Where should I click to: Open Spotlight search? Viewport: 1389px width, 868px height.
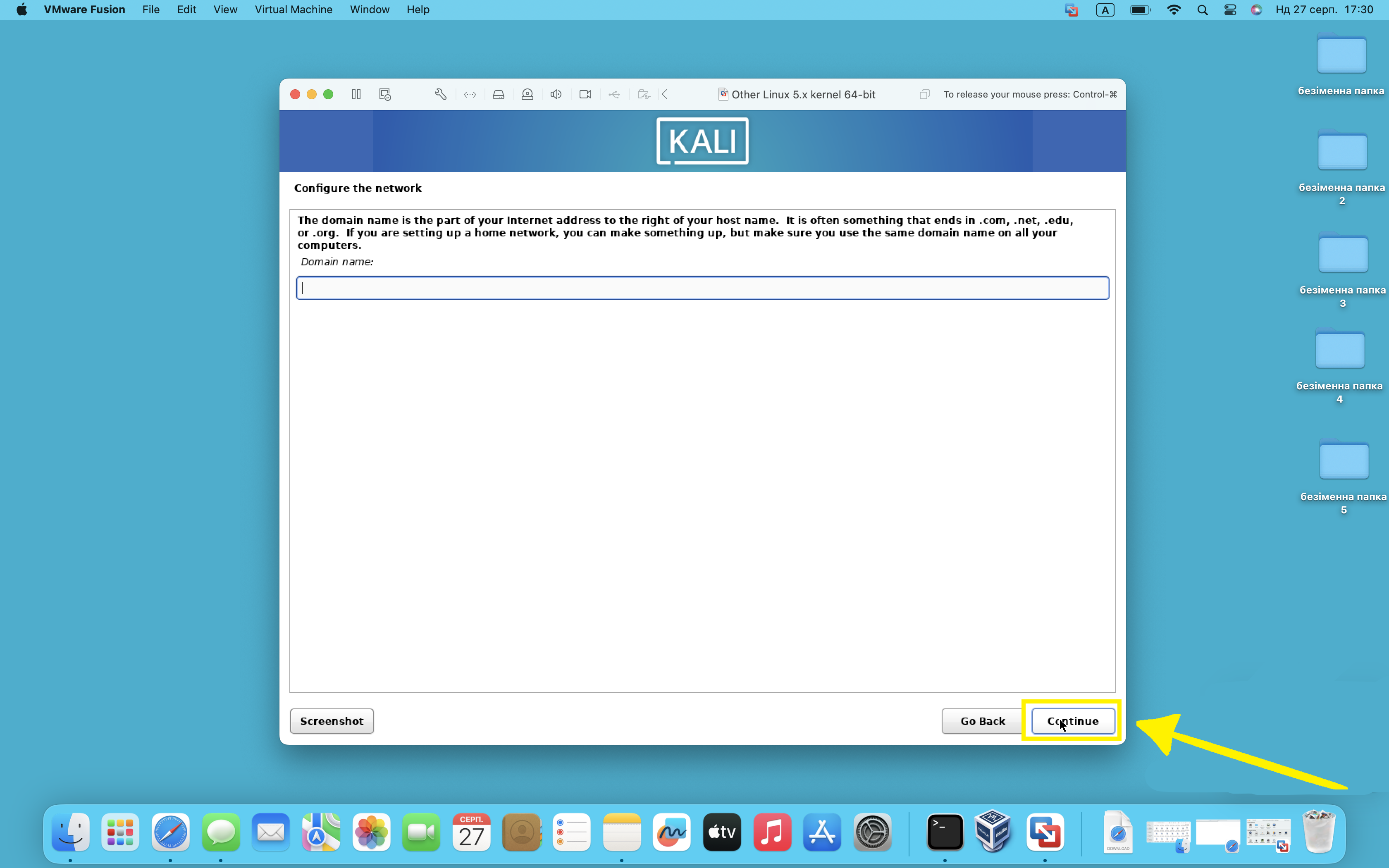pyautogui.click(x=1203, y=10)
